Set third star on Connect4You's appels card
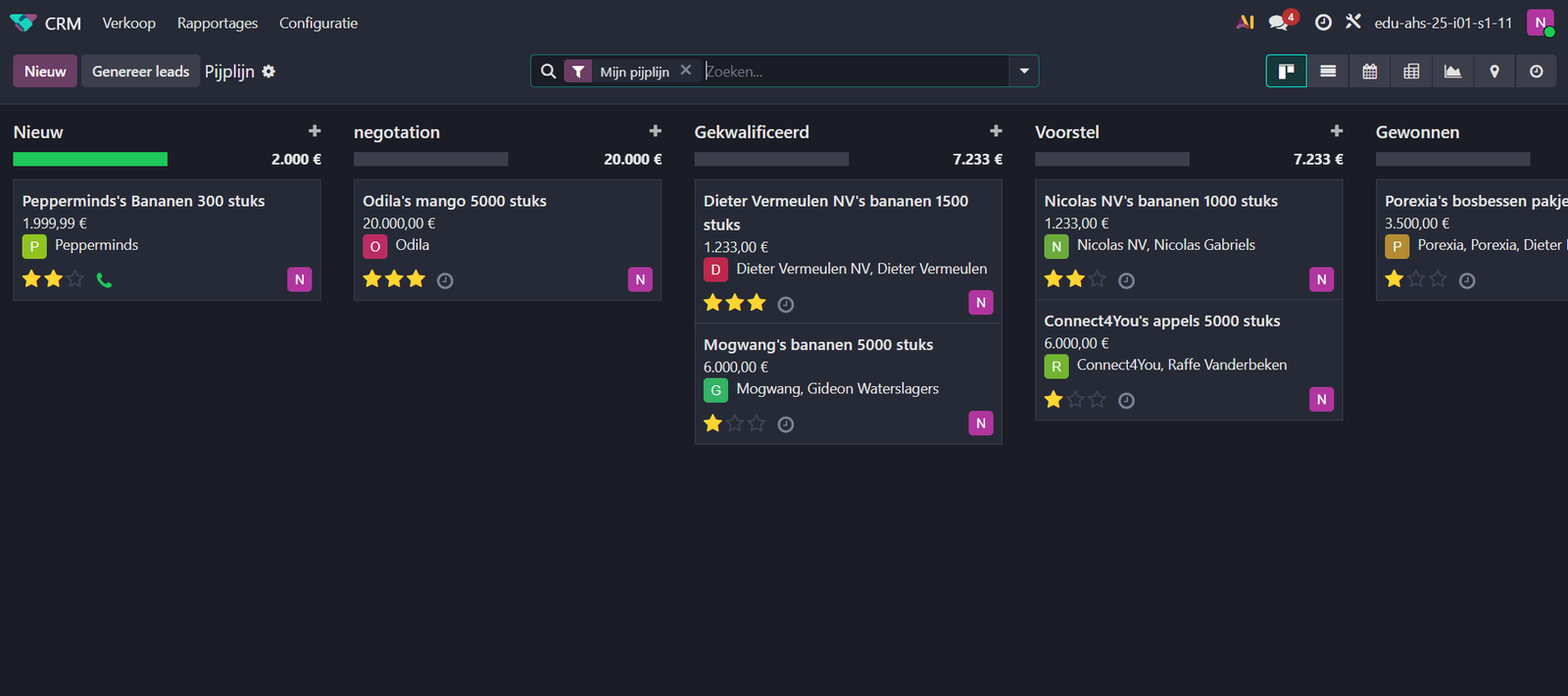The height and width of the screenshot is (696, 1568). tap(1098, 400)
